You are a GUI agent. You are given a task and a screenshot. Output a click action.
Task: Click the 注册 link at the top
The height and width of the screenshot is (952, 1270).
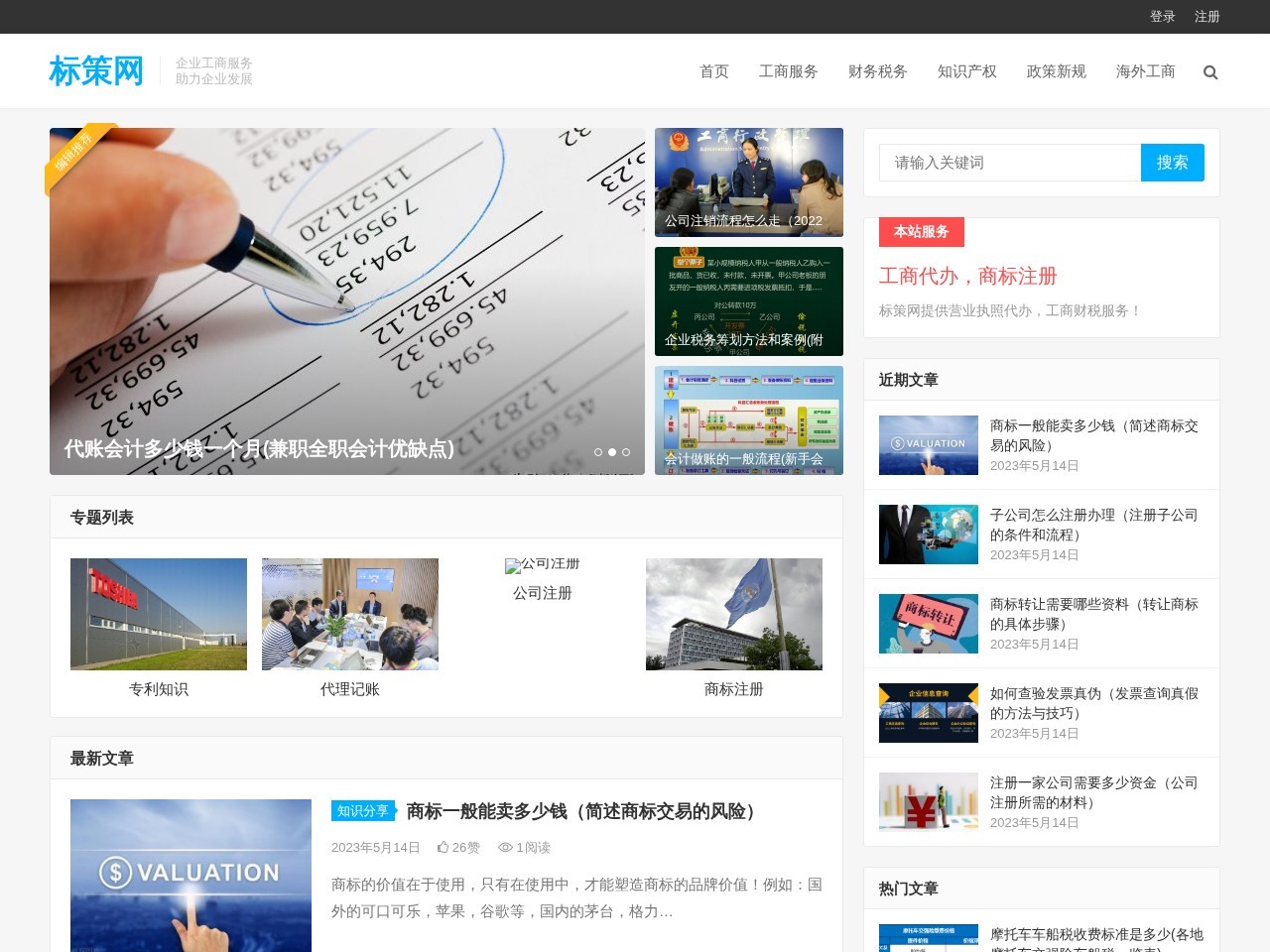pos(1206,16)
